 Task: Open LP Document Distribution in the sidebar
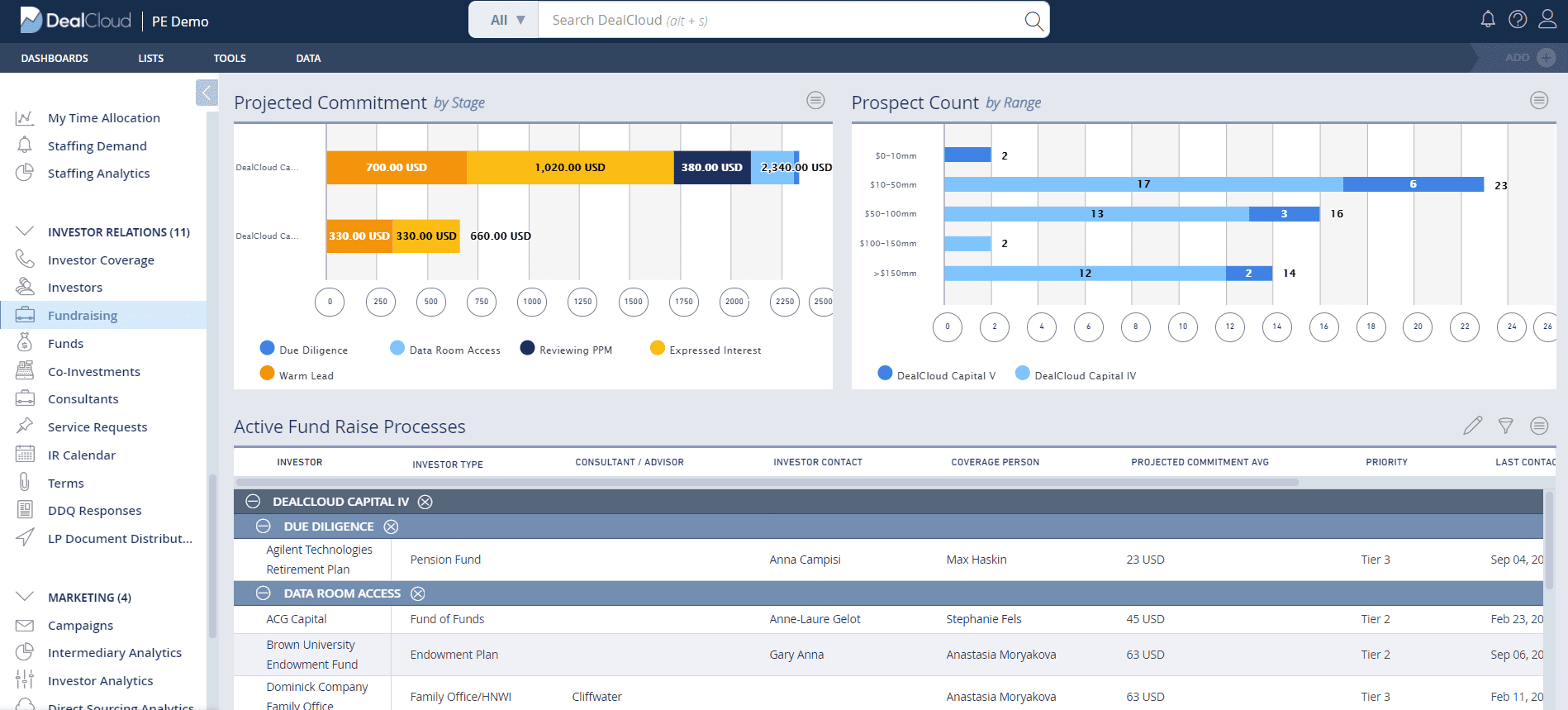tap(121, 539)
